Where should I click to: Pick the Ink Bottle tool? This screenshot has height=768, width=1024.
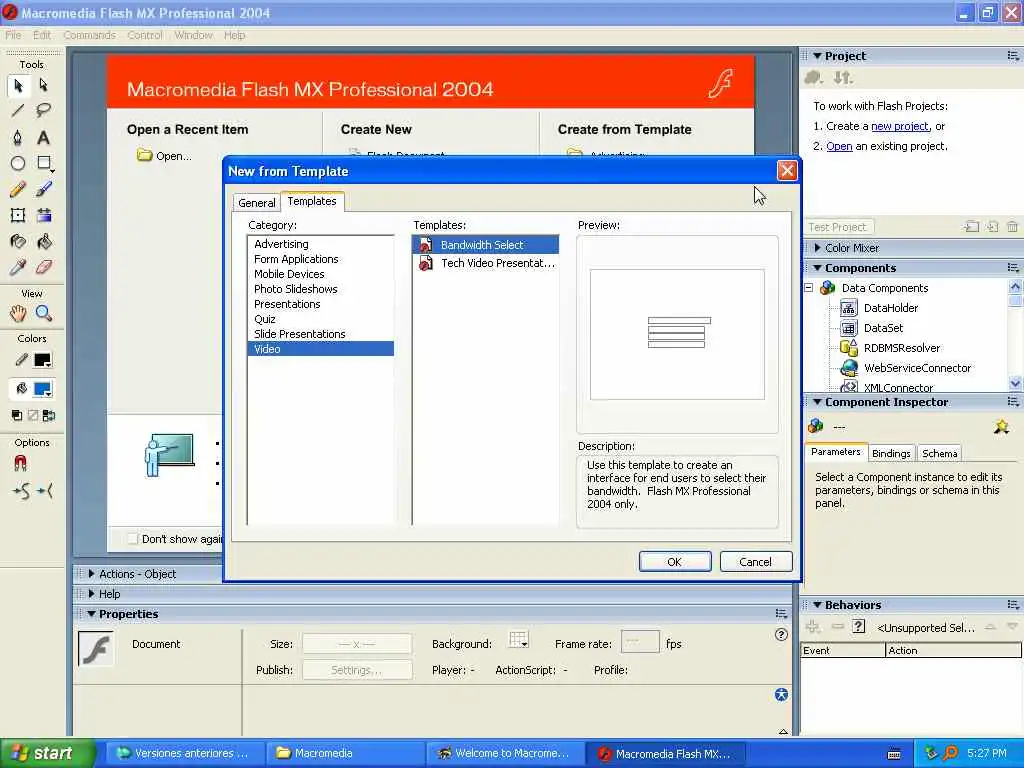[x=18, y=242]
